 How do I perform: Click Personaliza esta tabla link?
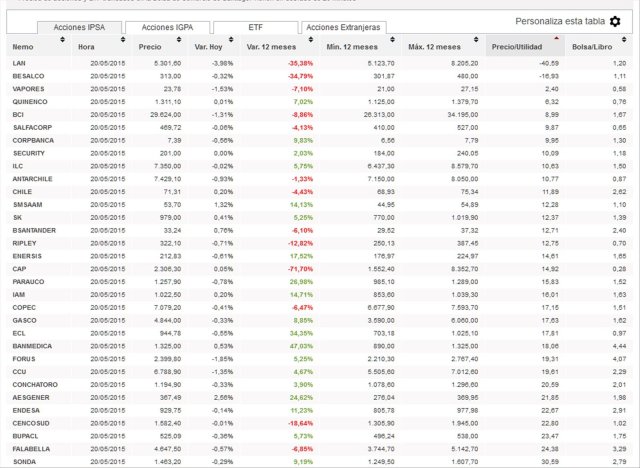pos(560,21)
